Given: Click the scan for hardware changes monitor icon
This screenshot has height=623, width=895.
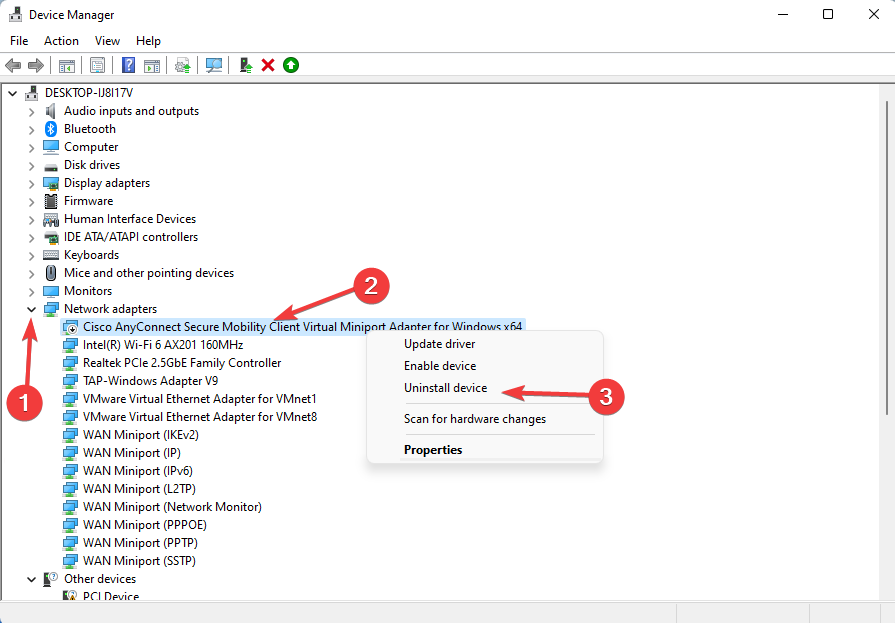Looking at the screenshot, I should (x=214, y=65).
